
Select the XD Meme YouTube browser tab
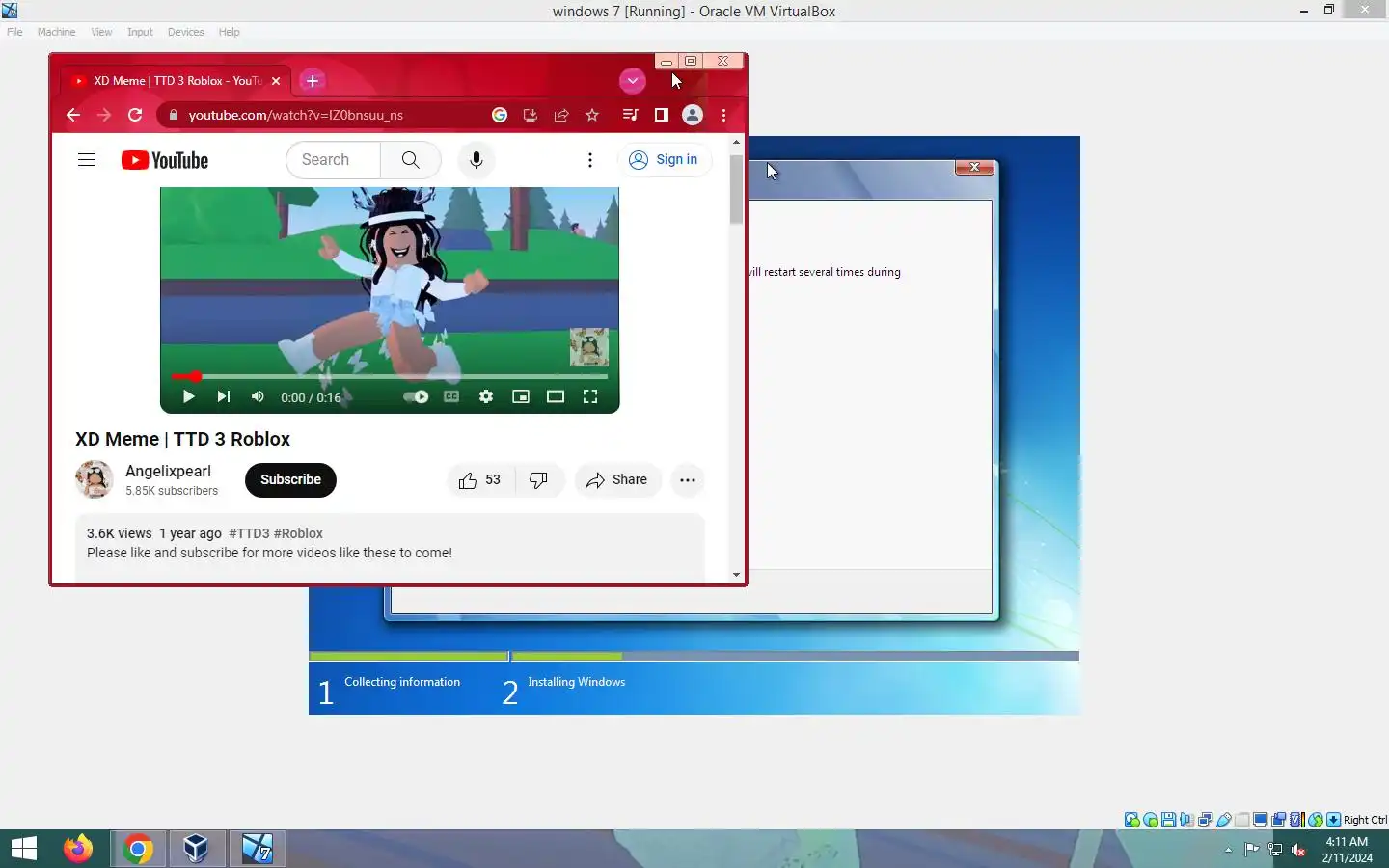pos(174,81)
